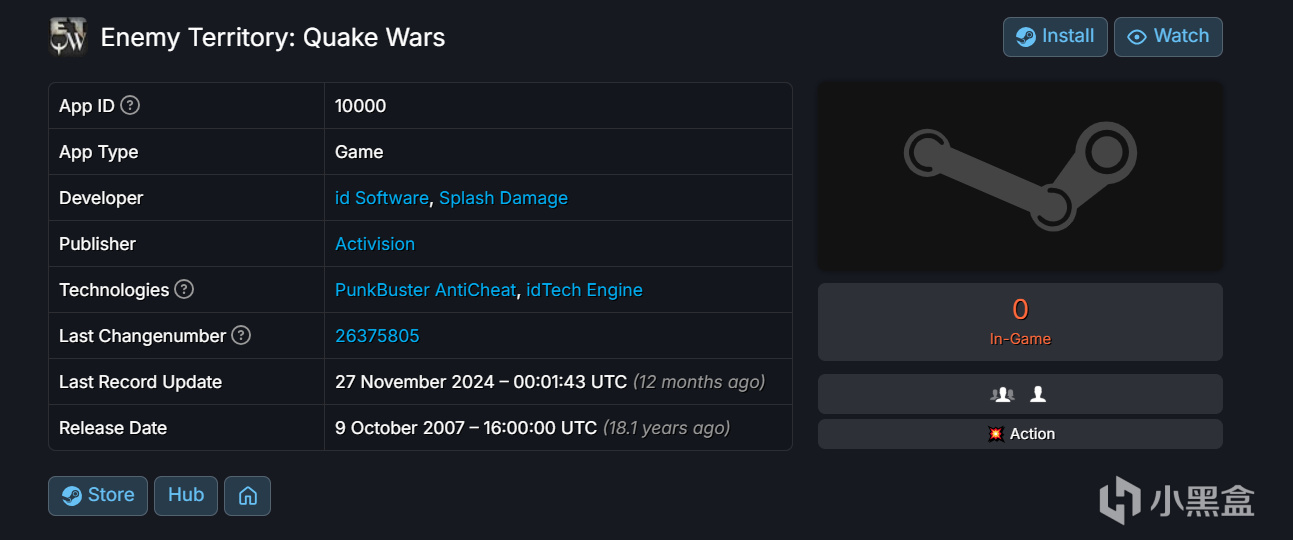Open the Store page button
Viewport: 1293px width, 540px height.
pyautogui.click(x=98, y=496)
